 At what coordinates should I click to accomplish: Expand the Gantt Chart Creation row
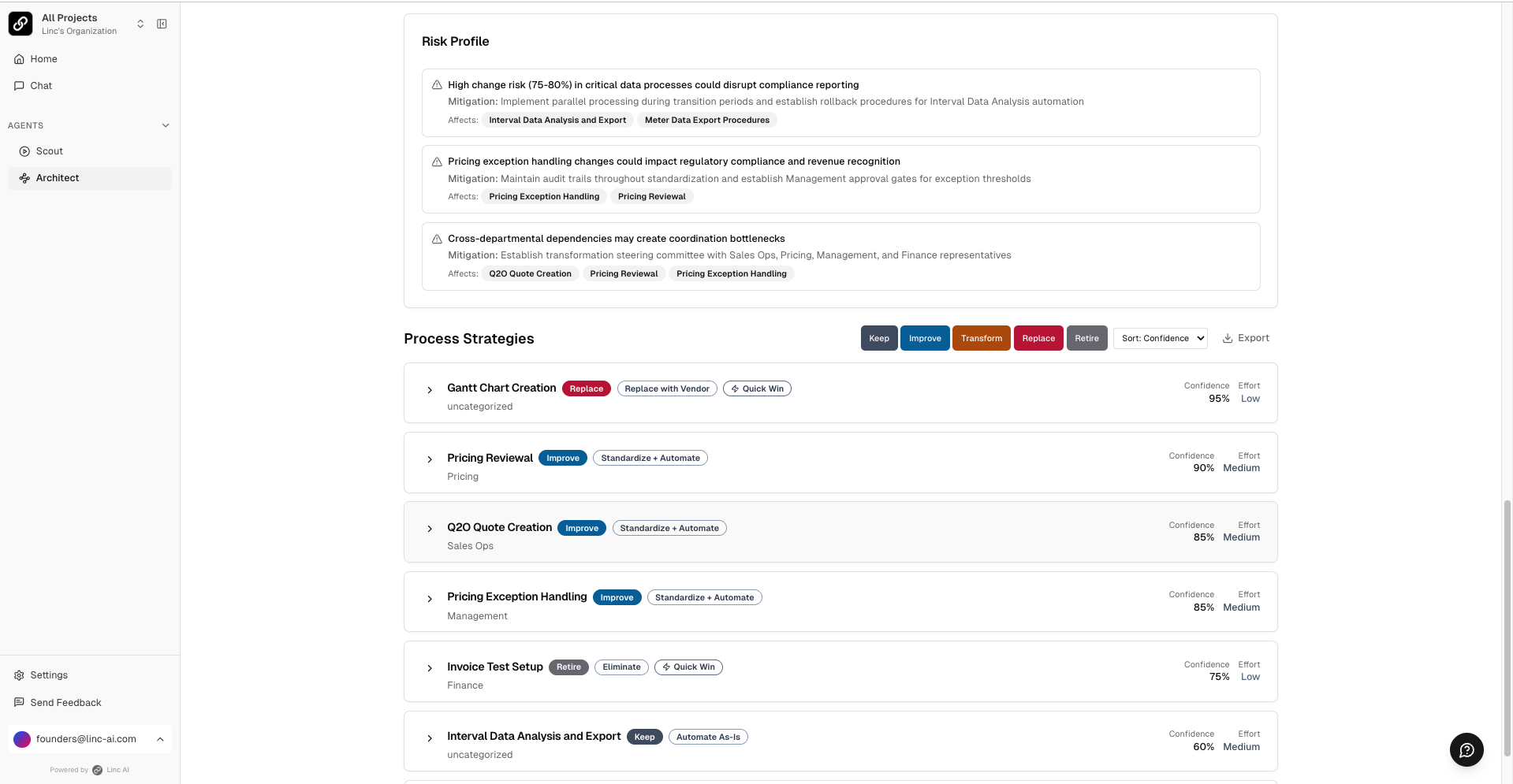(430, 390)
